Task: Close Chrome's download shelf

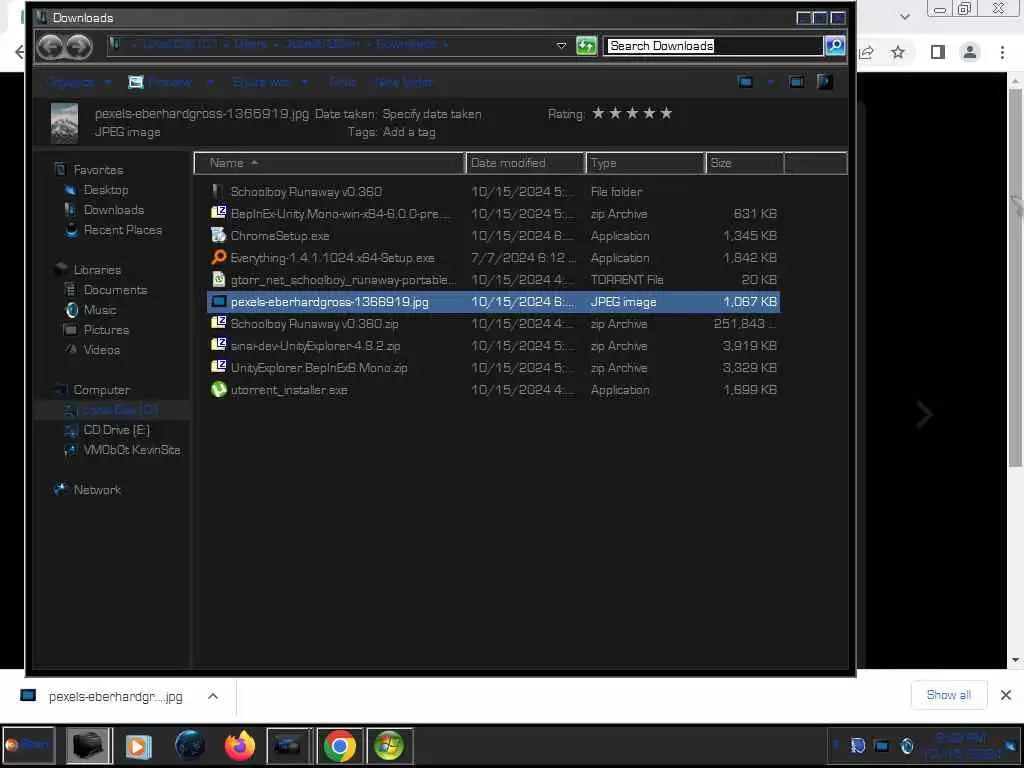Action: [1006, 695]
